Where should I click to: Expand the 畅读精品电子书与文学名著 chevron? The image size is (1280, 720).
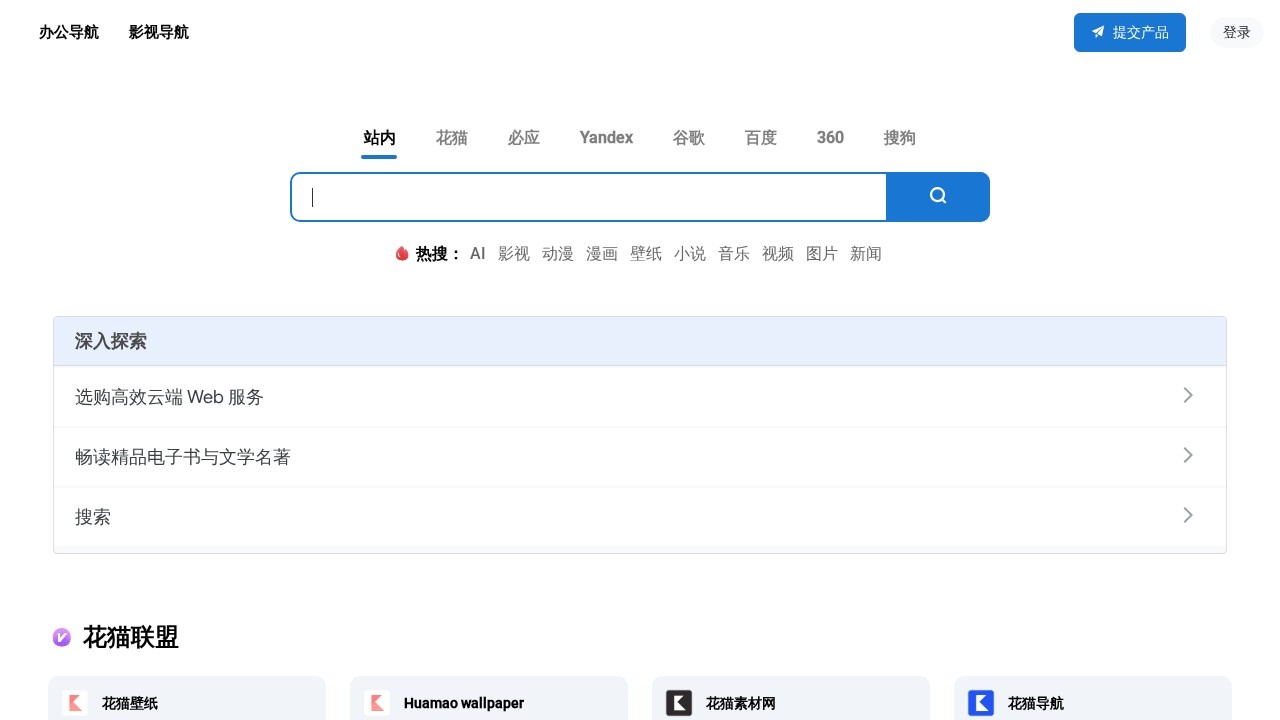tap(1188, 455)
